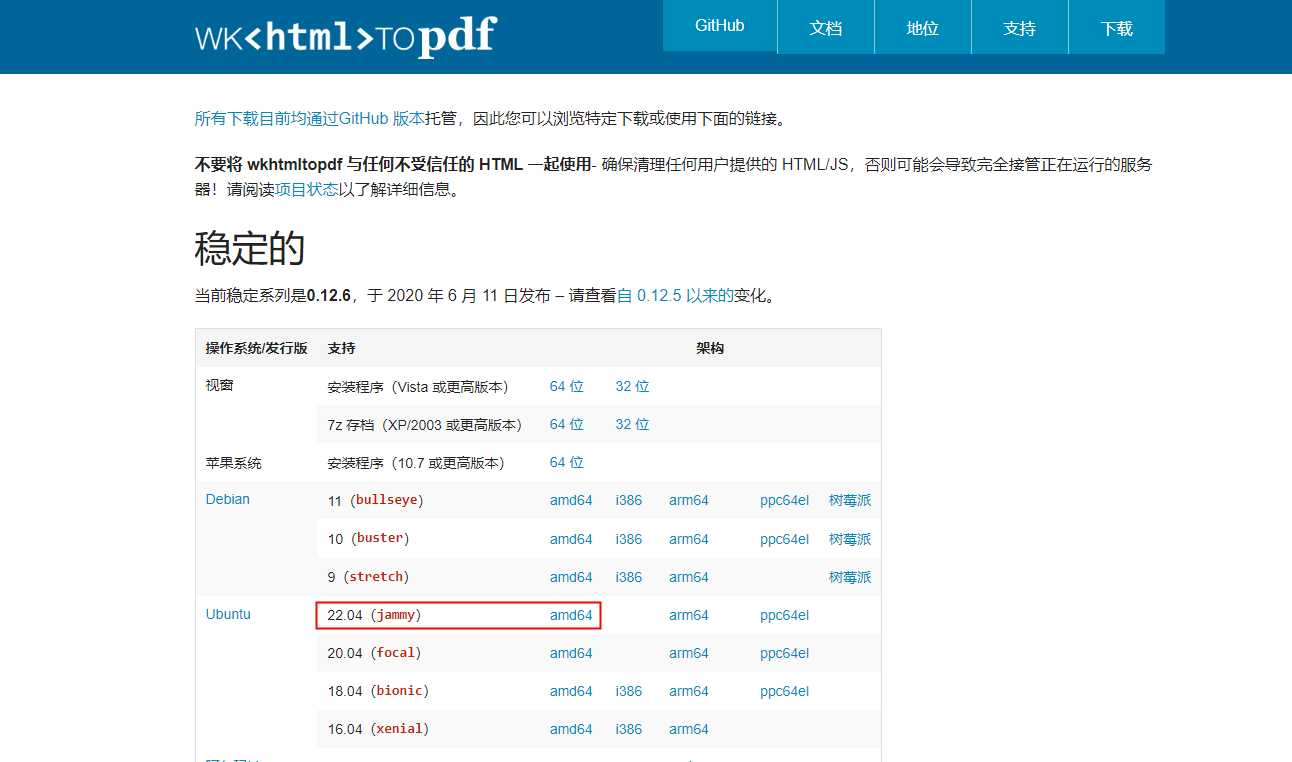This screenshot has width=1292, height=762.
Task: Download amd64 for Debian 11 bullseye
Action: coord(571,500)
